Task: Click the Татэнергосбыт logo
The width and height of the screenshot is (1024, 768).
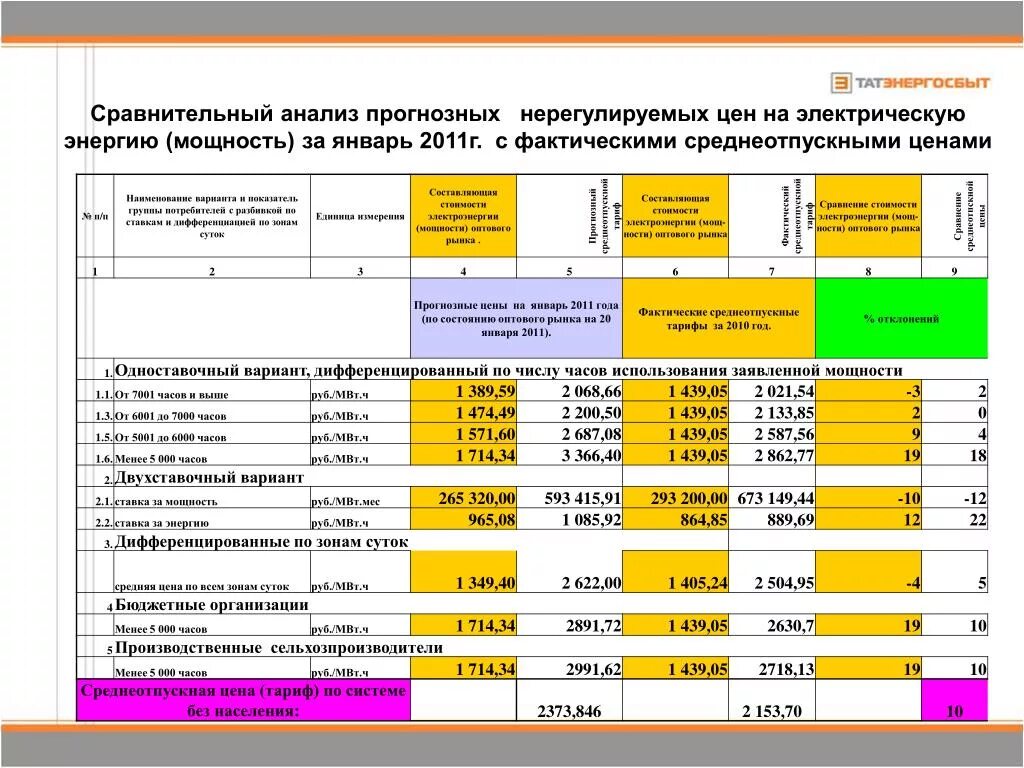Action: coord(910,83)
